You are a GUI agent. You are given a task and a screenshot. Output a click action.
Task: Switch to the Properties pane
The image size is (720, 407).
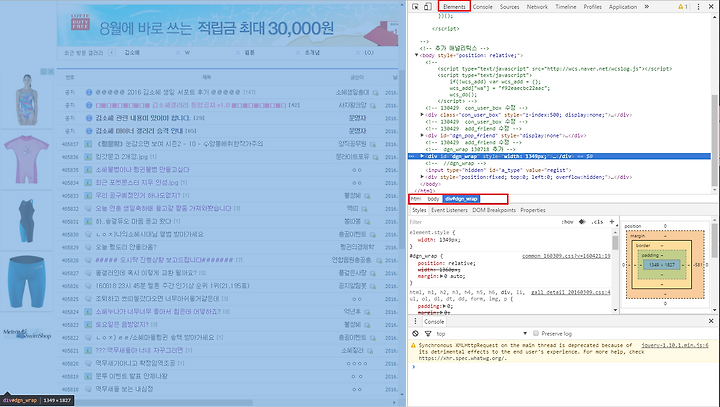coord(533,210)
